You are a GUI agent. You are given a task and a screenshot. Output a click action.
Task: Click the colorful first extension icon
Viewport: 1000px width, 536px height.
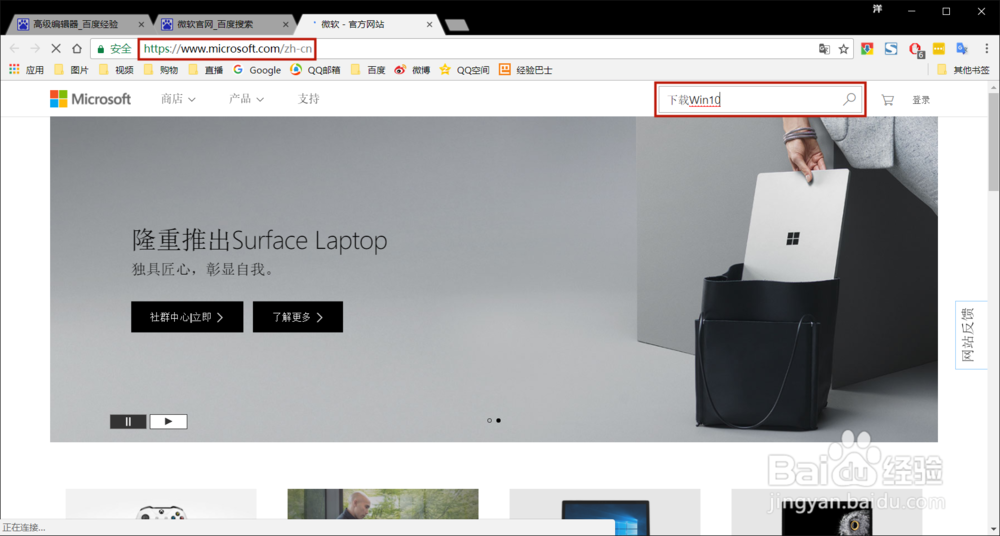pos(867,48)
